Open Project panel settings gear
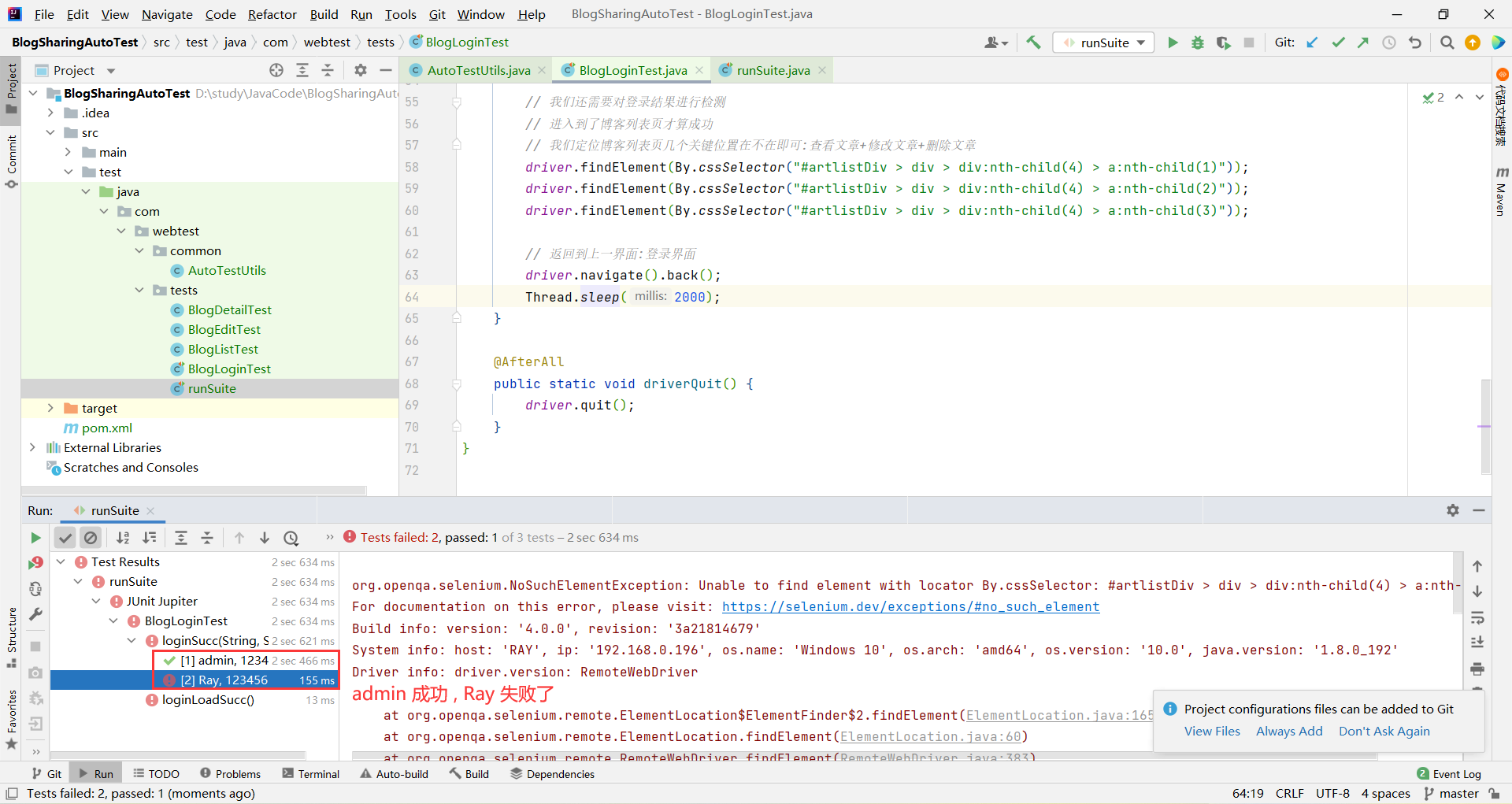Screen dimensions: 1512x804 click(x=361, y=70)
